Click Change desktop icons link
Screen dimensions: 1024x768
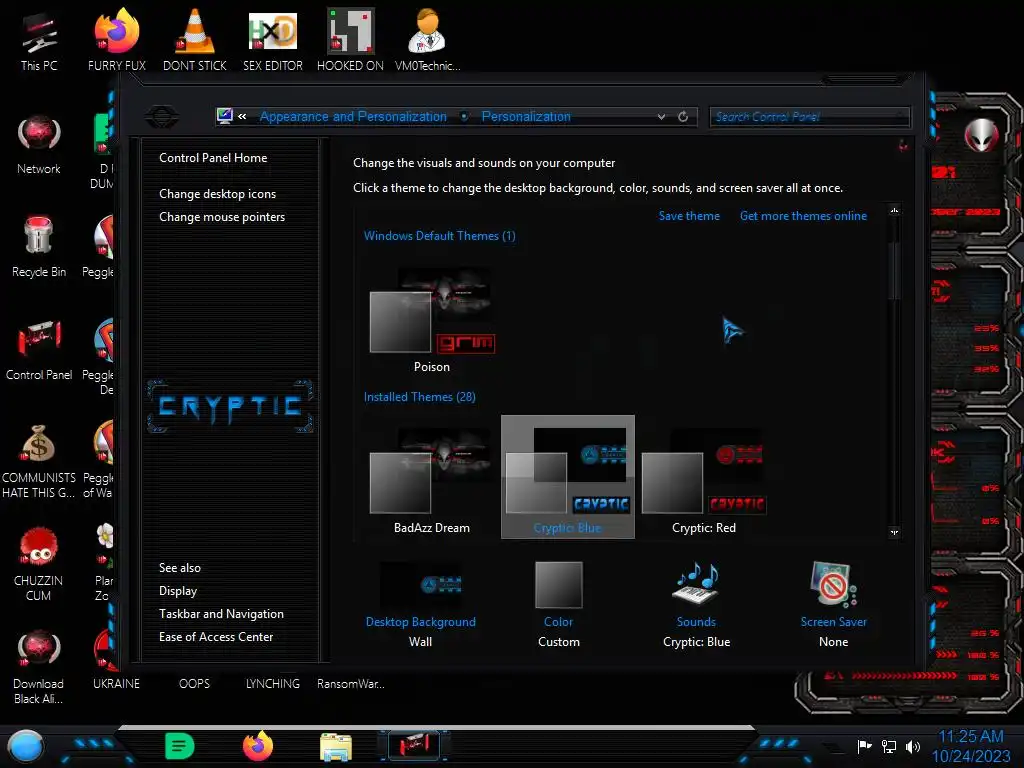click(x=217, y=194)
